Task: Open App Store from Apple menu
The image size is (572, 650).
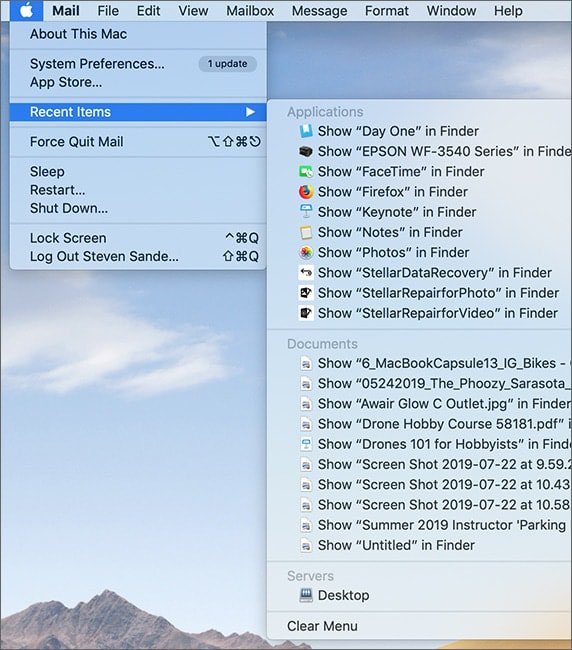Action: tap(138, 82)
